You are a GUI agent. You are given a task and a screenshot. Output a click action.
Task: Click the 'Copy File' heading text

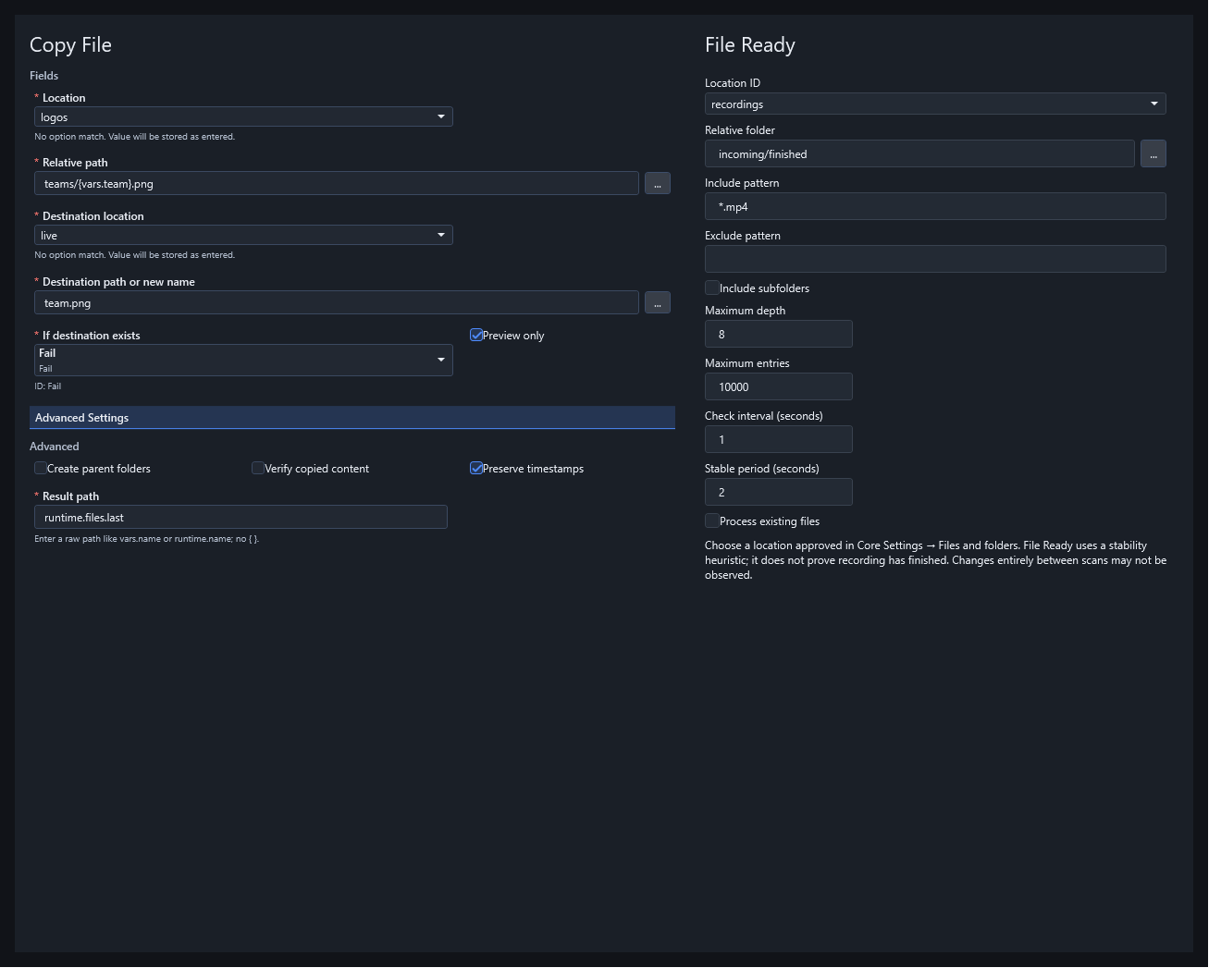[70, 44]
